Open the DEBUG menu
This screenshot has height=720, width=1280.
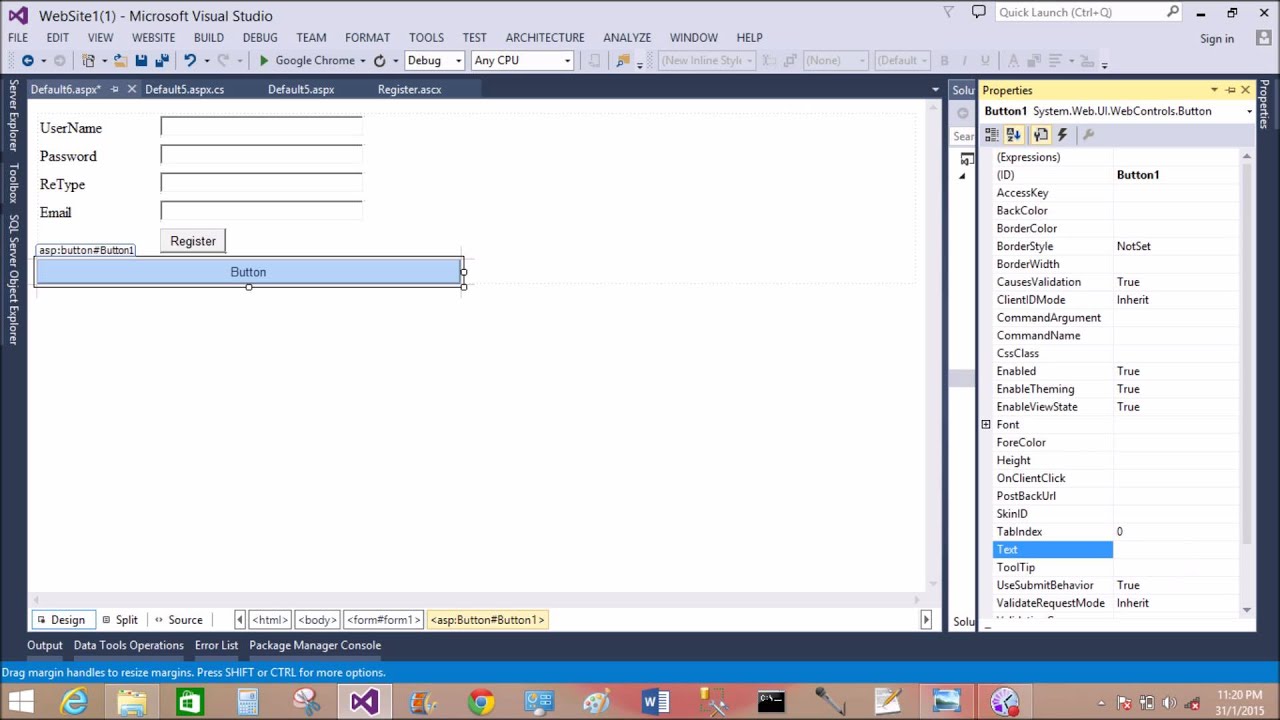pyautogui.click(x=260, y=37)
